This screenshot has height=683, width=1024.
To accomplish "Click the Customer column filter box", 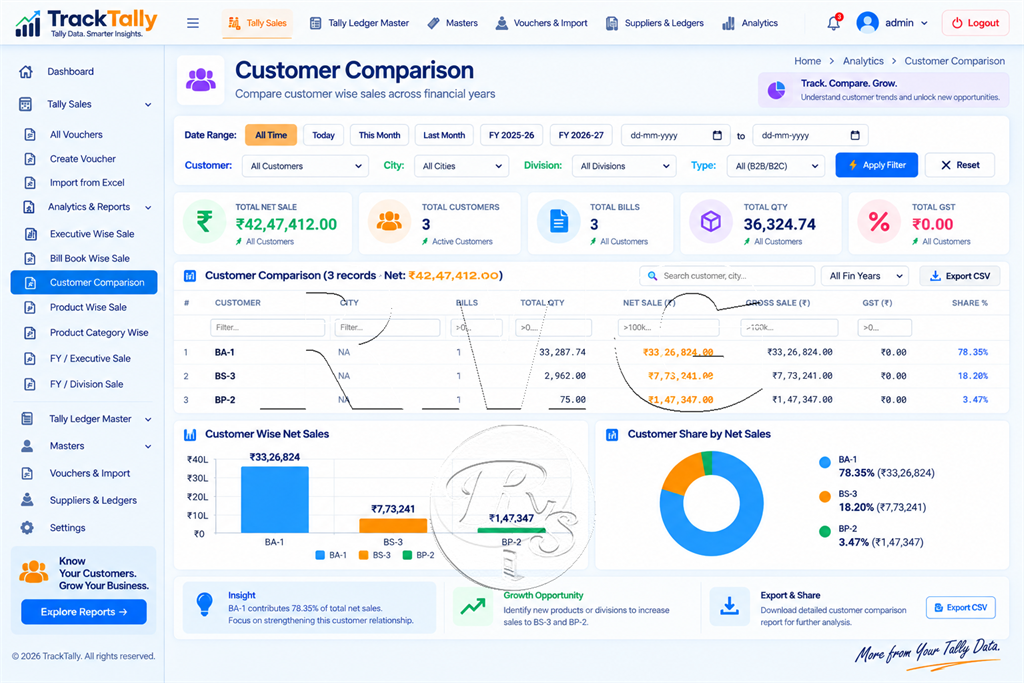I will click(267, 327).
